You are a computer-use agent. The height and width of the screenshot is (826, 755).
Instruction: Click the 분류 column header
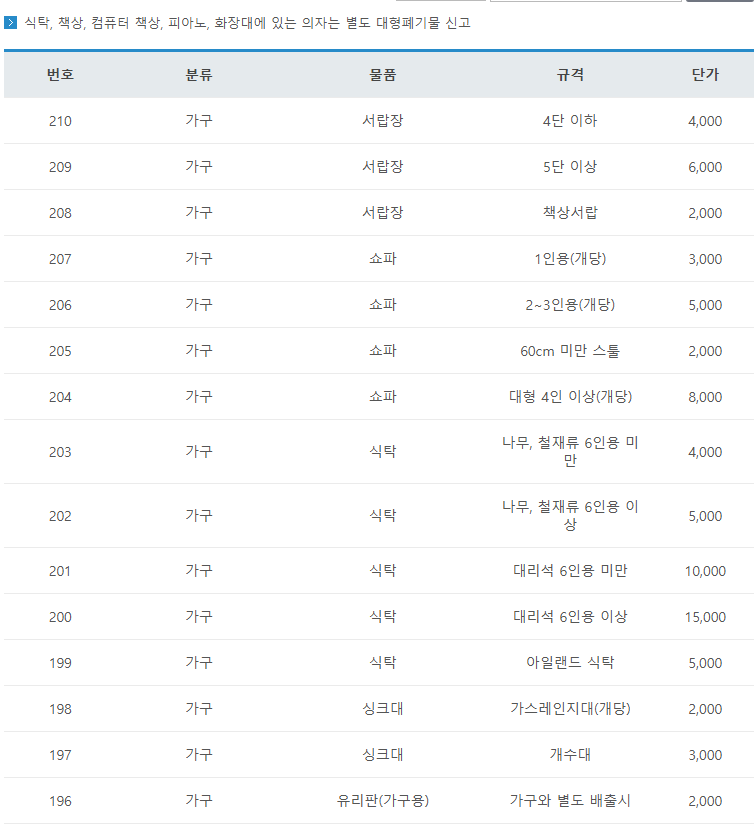pos(199,75)
